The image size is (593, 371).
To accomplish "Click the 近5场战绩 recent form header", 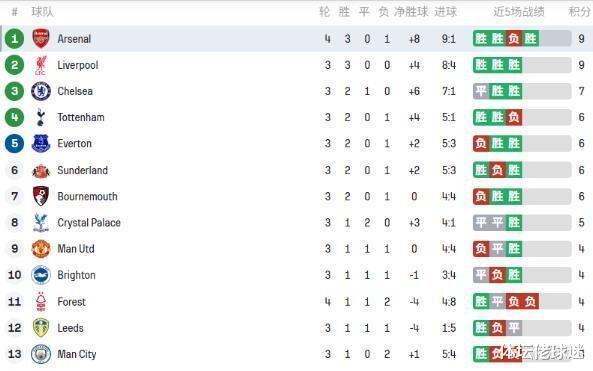I will [x=518, y=12].
